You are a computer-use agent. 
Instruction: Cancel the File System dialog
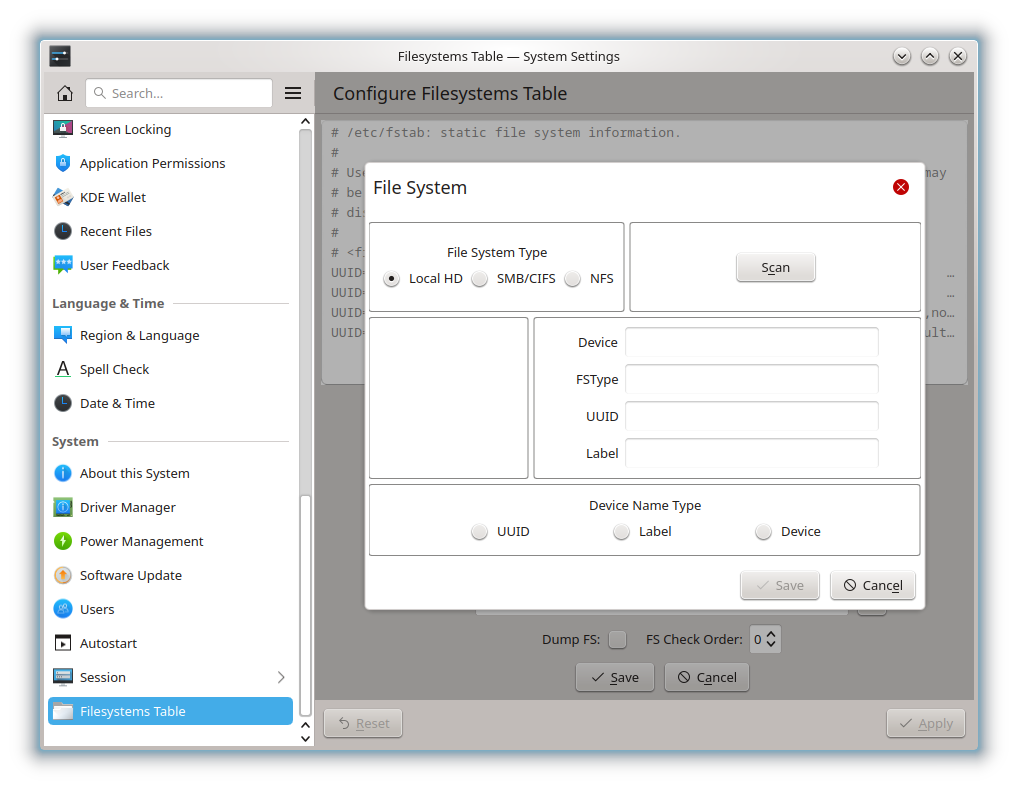(873, 586)
